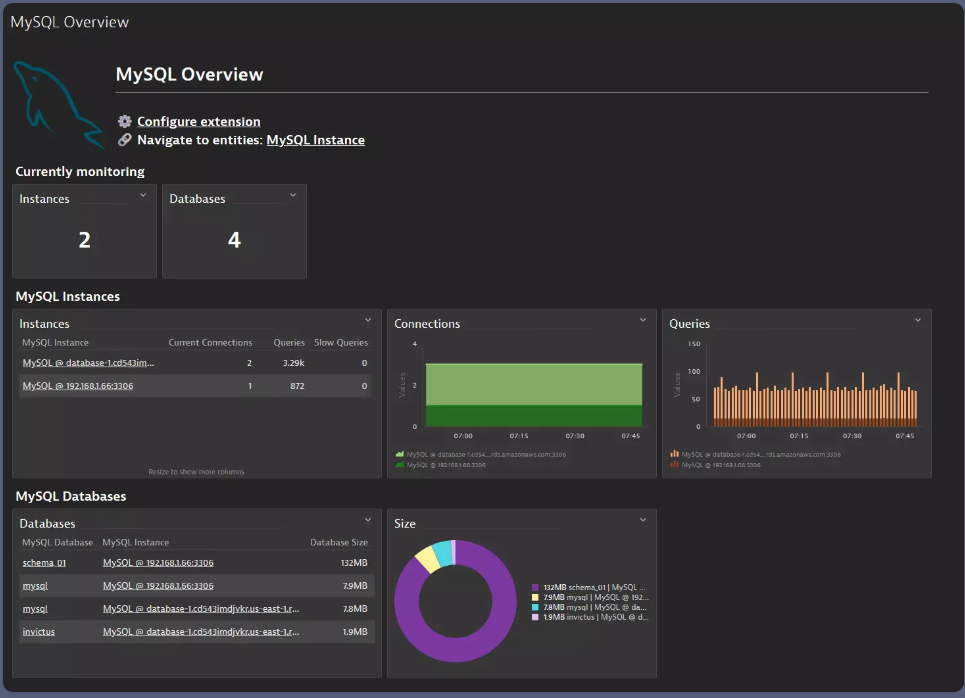Click the 132MB database size value
Screen dimensions: 965x698
354,563
